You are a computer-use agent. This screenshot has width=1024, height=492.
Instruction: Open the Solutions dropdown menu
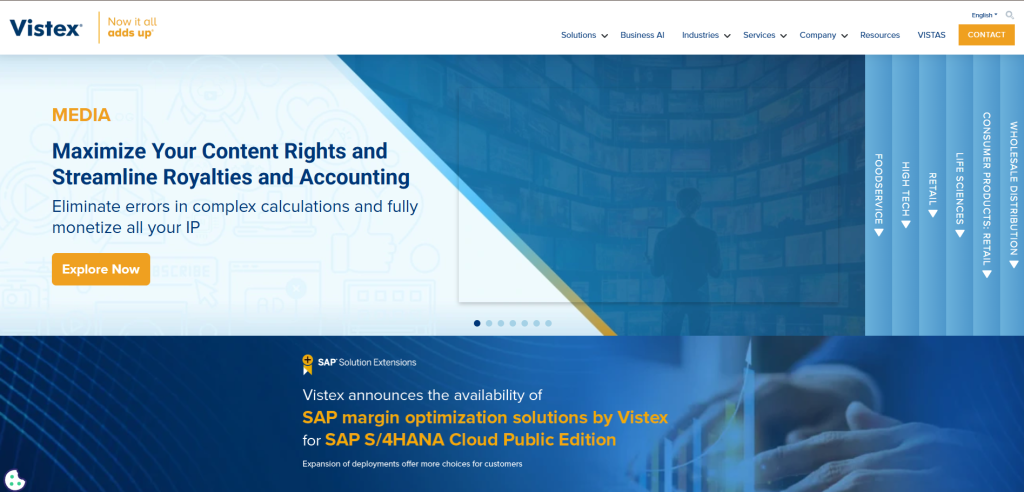click(x=584, y=35)
